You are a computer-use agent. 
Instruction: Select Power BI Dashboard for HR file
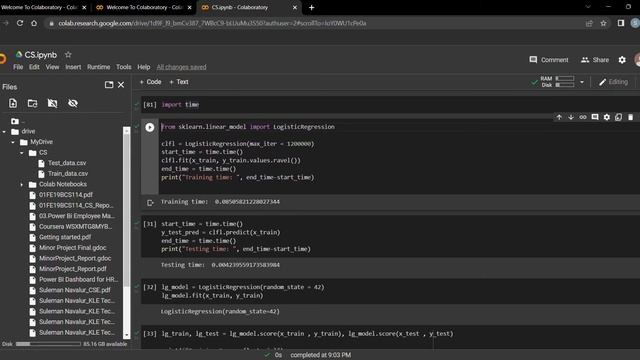78,280
